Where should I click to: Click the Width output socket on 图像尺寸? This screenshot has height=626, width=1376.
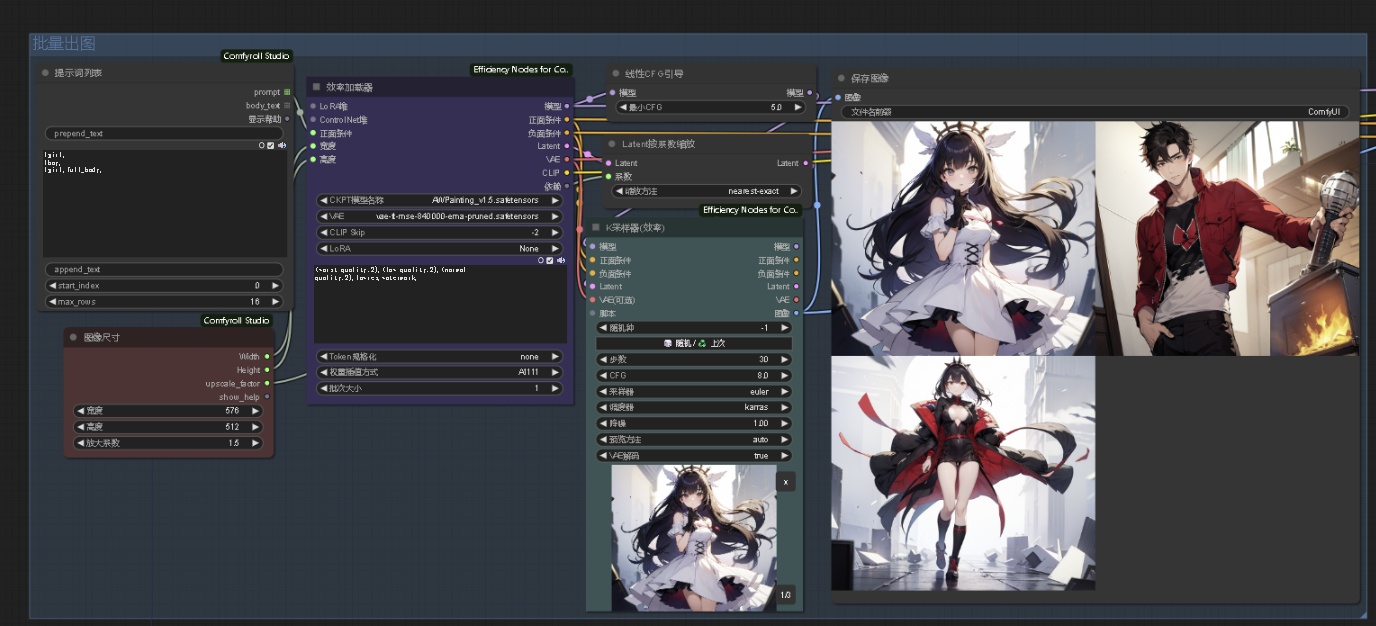267,356
